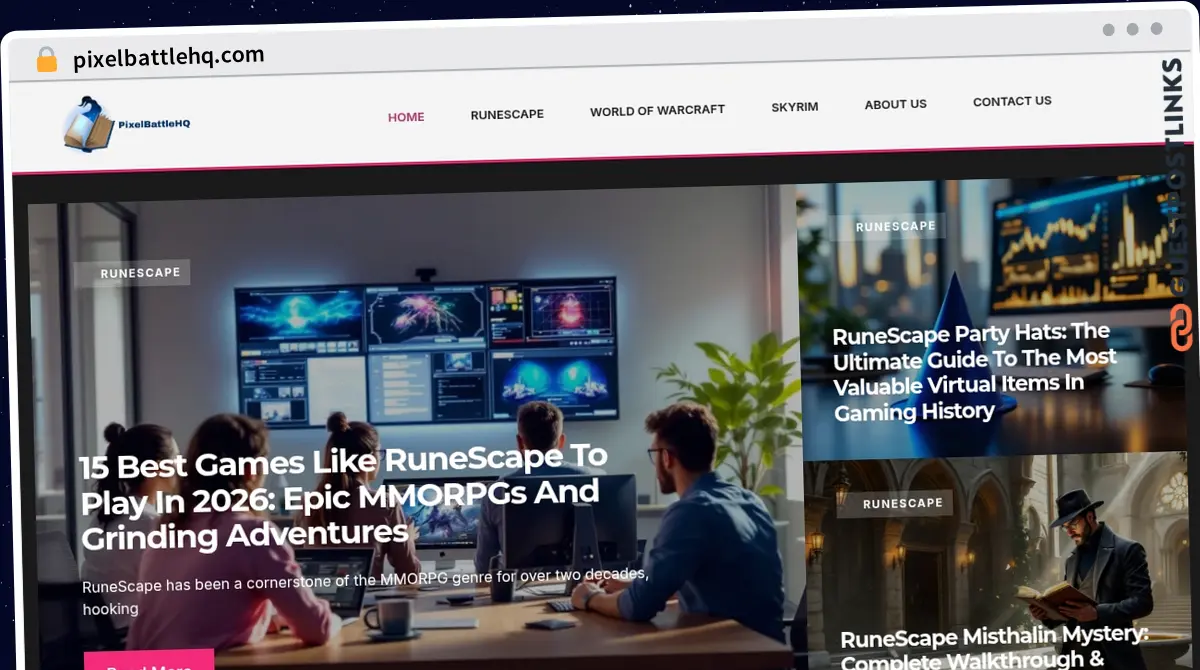1200x670 pixels.
Task: Open RuneScape Party Hats article title
Action: pyautogui.click(x=974, y=371)
